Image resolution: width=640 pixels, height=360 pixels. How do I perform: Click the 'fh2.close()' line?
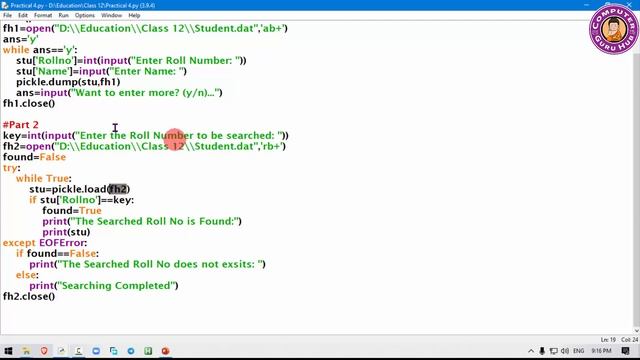pos(29,296)
